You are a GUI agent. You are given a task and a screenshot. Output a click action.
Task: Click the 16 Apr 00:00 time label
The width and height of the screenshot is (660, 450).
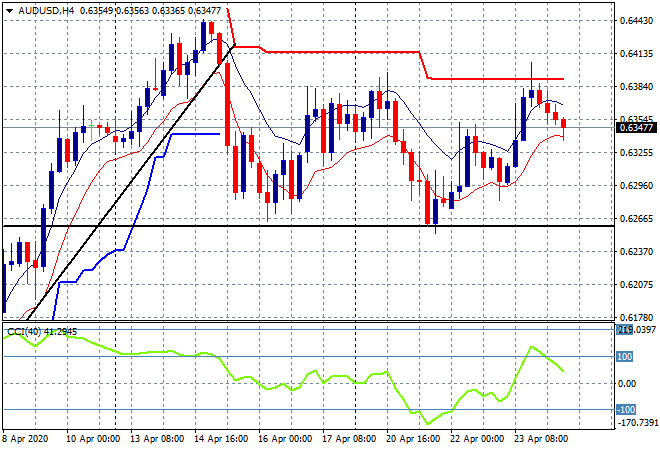pos(285,439)
